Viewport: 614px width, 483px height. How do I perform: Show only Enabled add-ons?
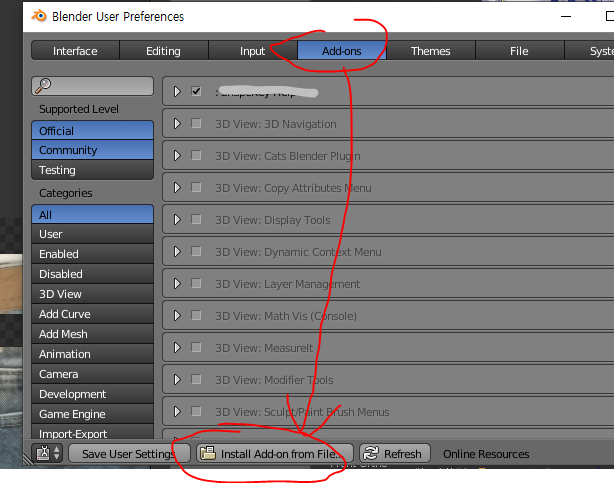coord(92,254)
